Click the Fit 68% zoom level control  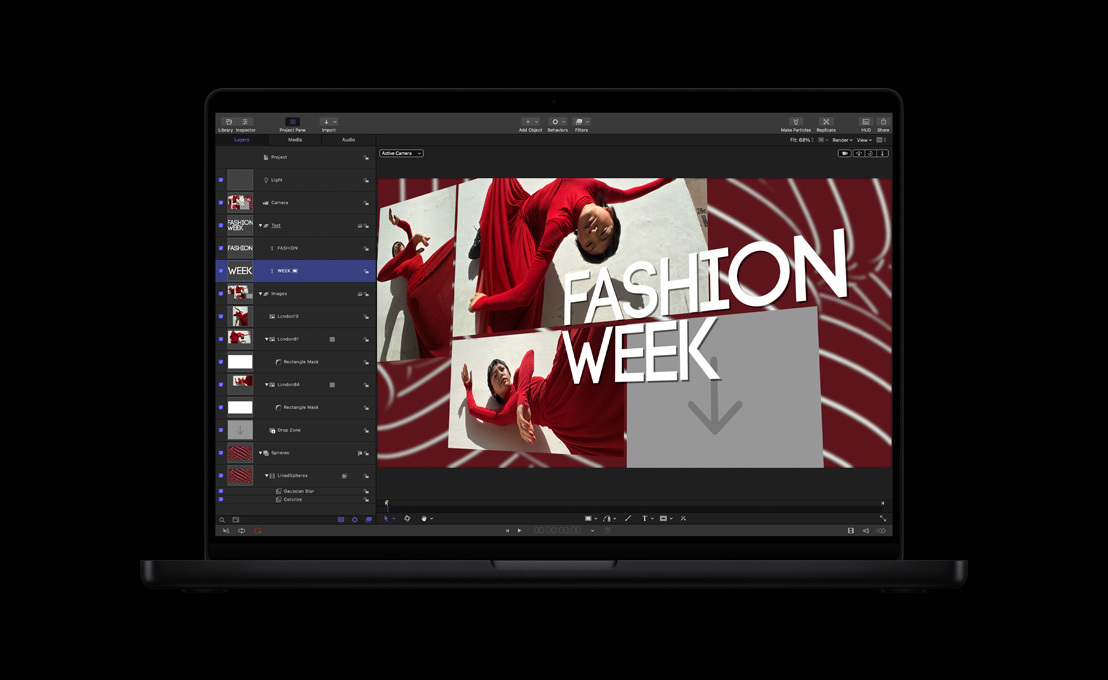pos(801,140)
